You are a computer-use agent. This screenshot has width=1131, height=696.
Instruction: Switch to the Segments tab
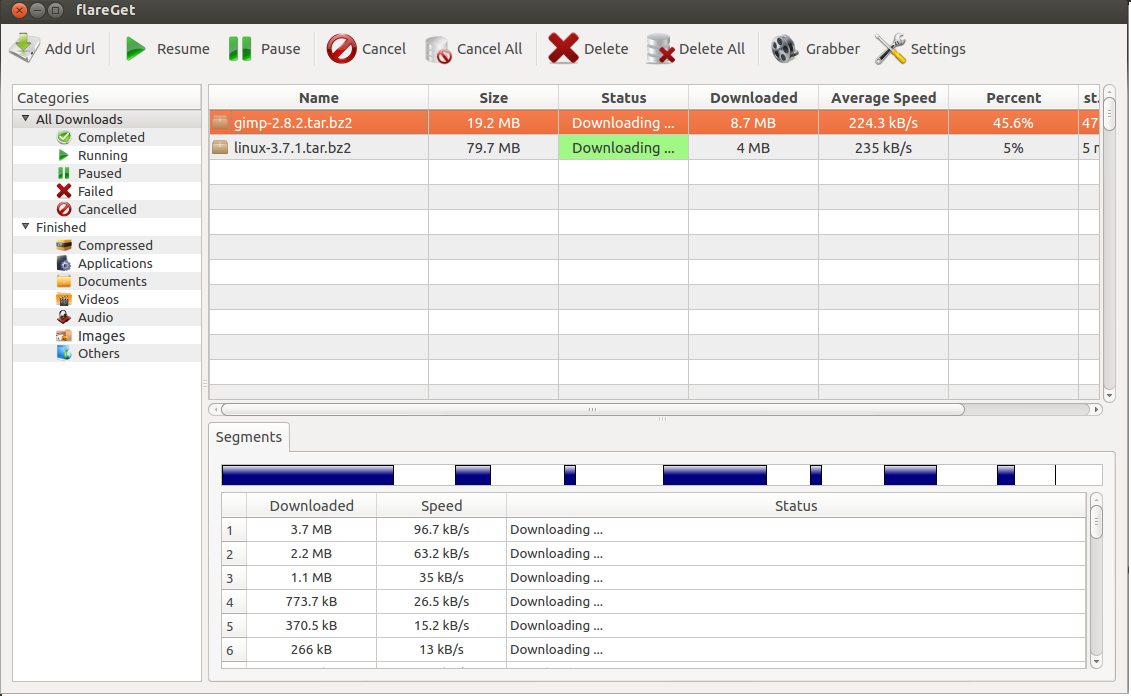pos(249,437)
